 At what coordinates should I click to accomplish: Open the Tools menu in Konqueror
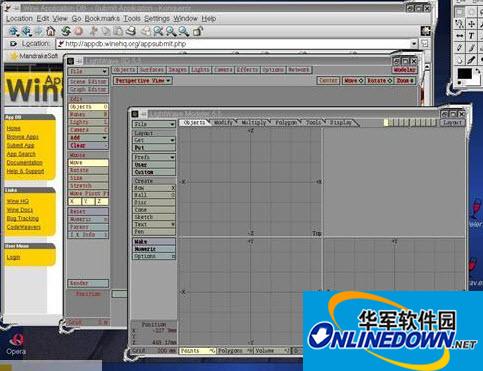point(132,19)
